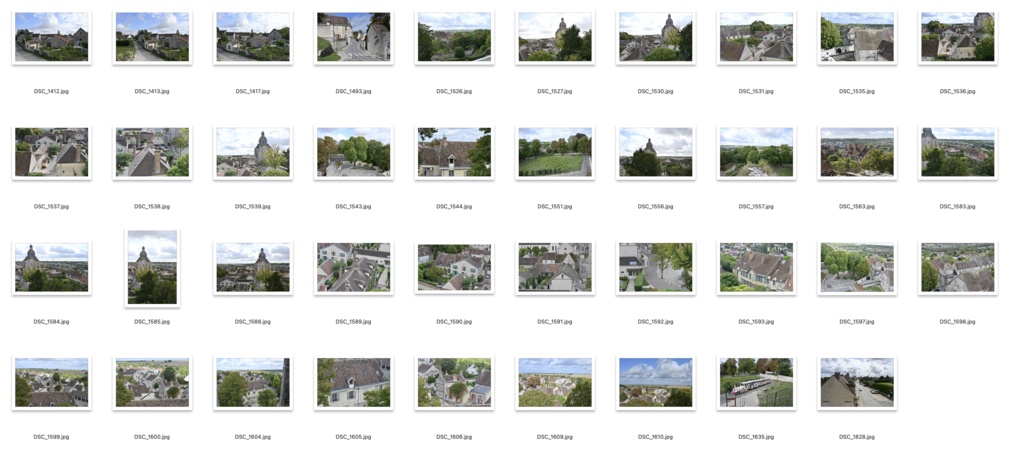Select the DSC_1527.jpg dome photo thumbnail
This screenshot has width=1024, height=472.
click(554, 37)
